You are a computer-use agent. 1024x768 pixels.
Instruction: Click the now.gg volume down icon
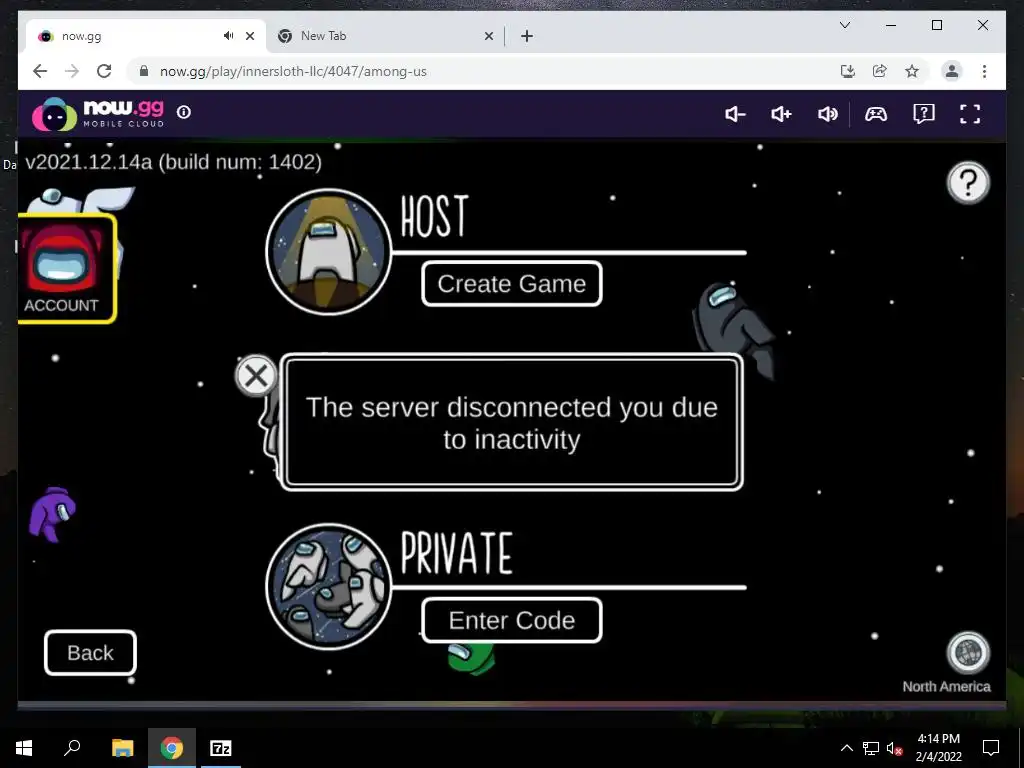(x=735, y=114)
